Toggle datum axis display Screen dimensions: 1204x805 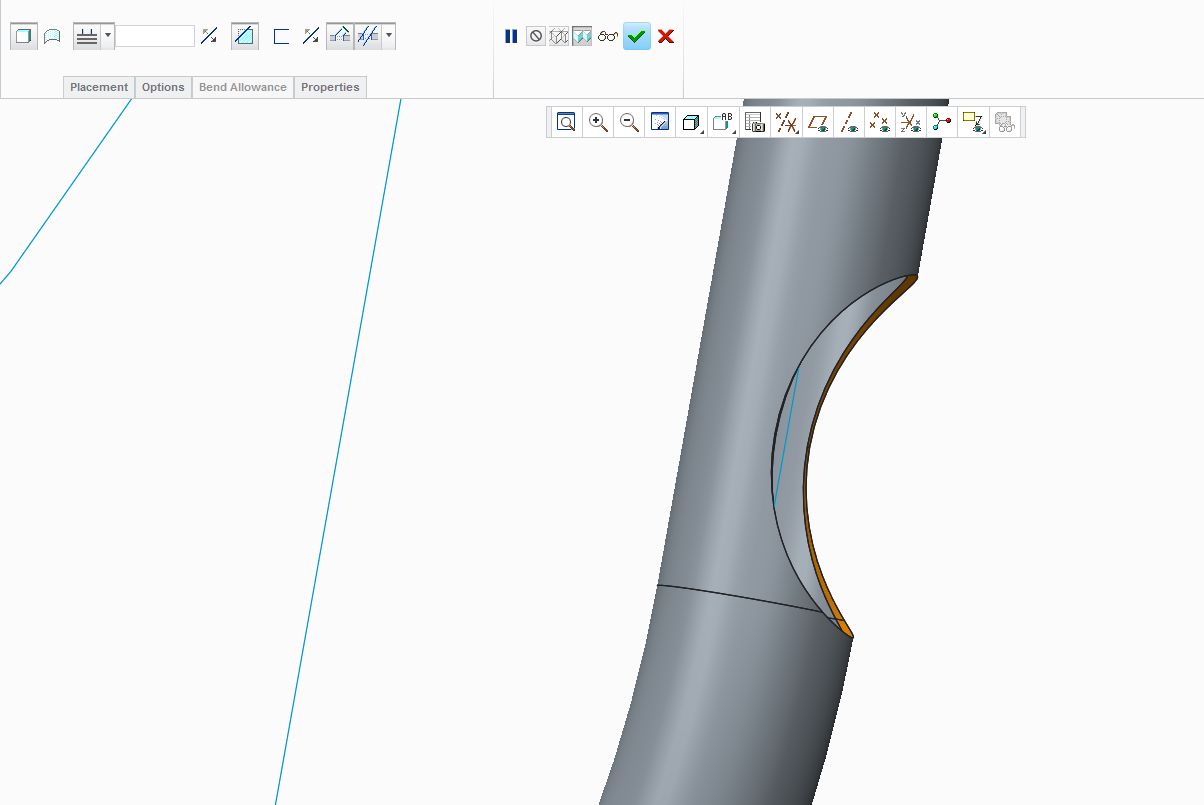pos(849,123)
